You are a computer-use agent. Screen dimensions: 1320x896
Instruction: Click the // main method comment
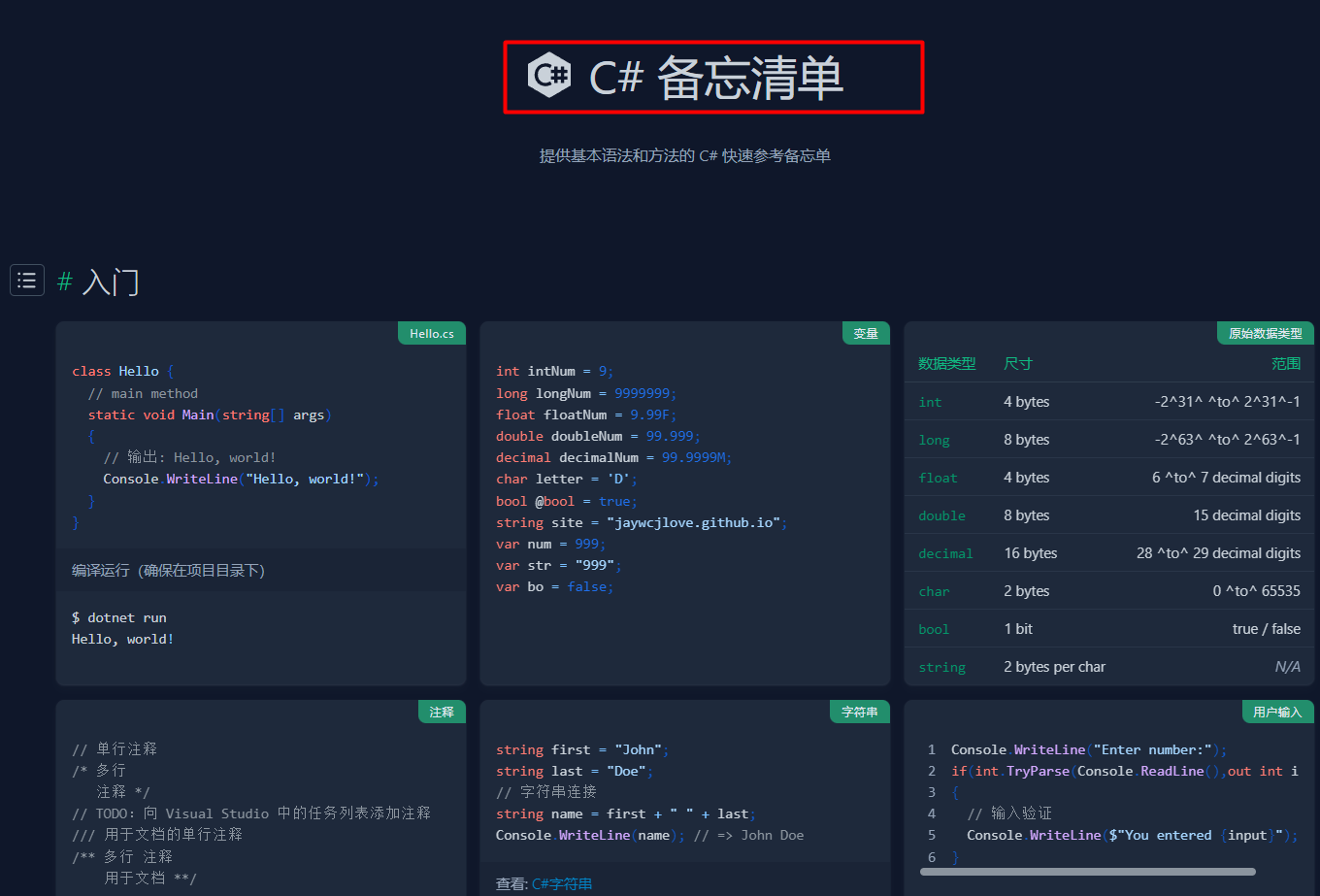point(143,393)
